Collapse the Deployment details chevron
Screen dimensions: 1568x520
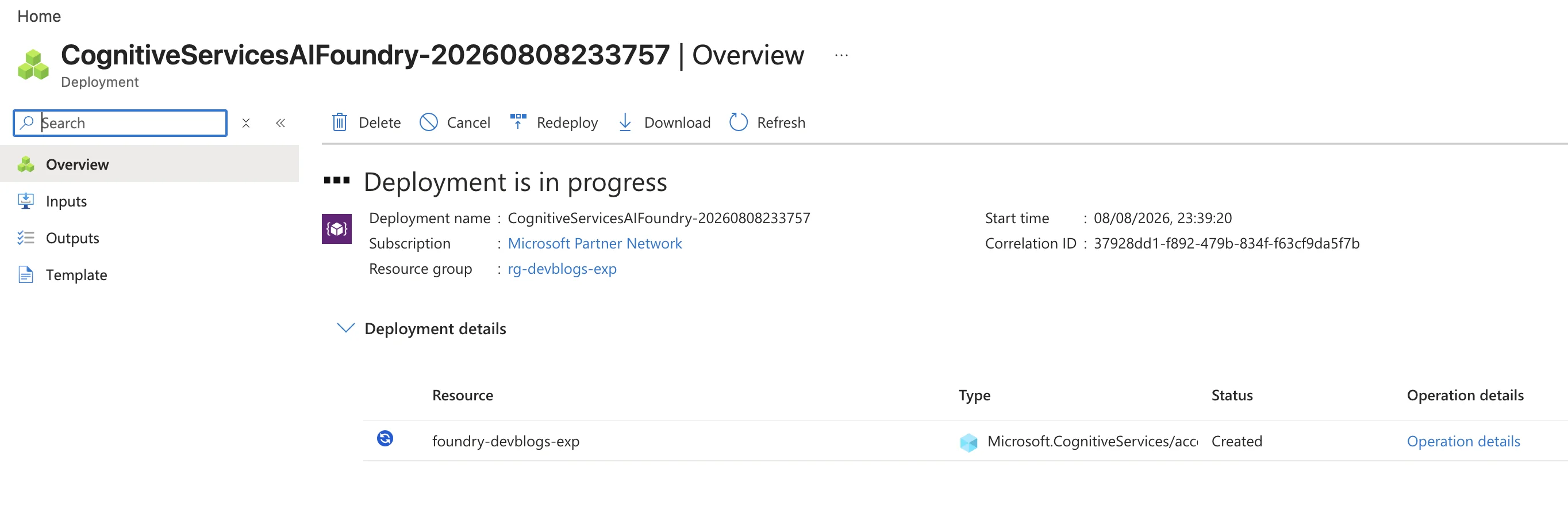[x=346, y=328]
